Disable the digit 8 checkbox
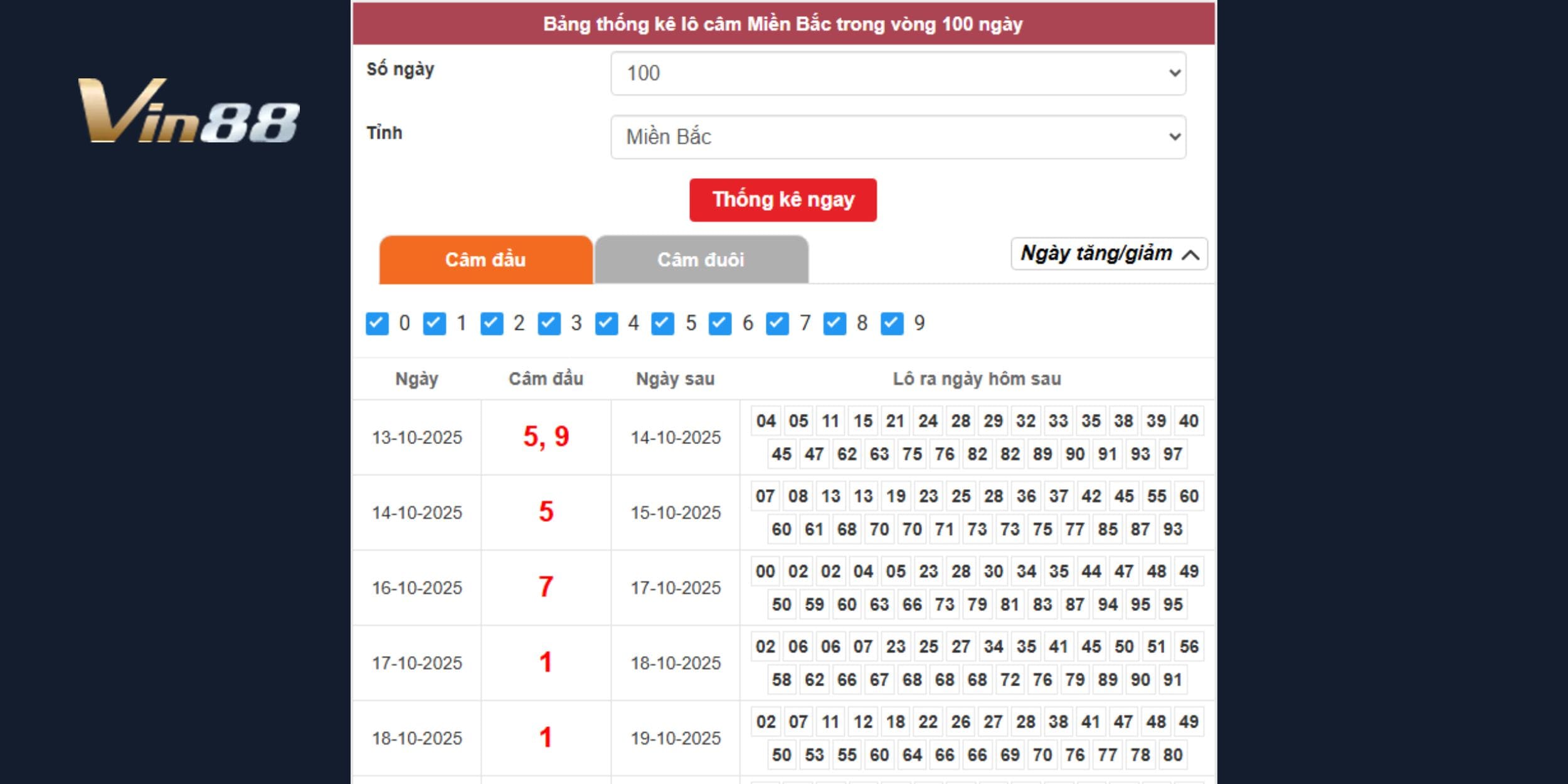The height and width of the screenshot is (784, 1568). tap(834, 324)
